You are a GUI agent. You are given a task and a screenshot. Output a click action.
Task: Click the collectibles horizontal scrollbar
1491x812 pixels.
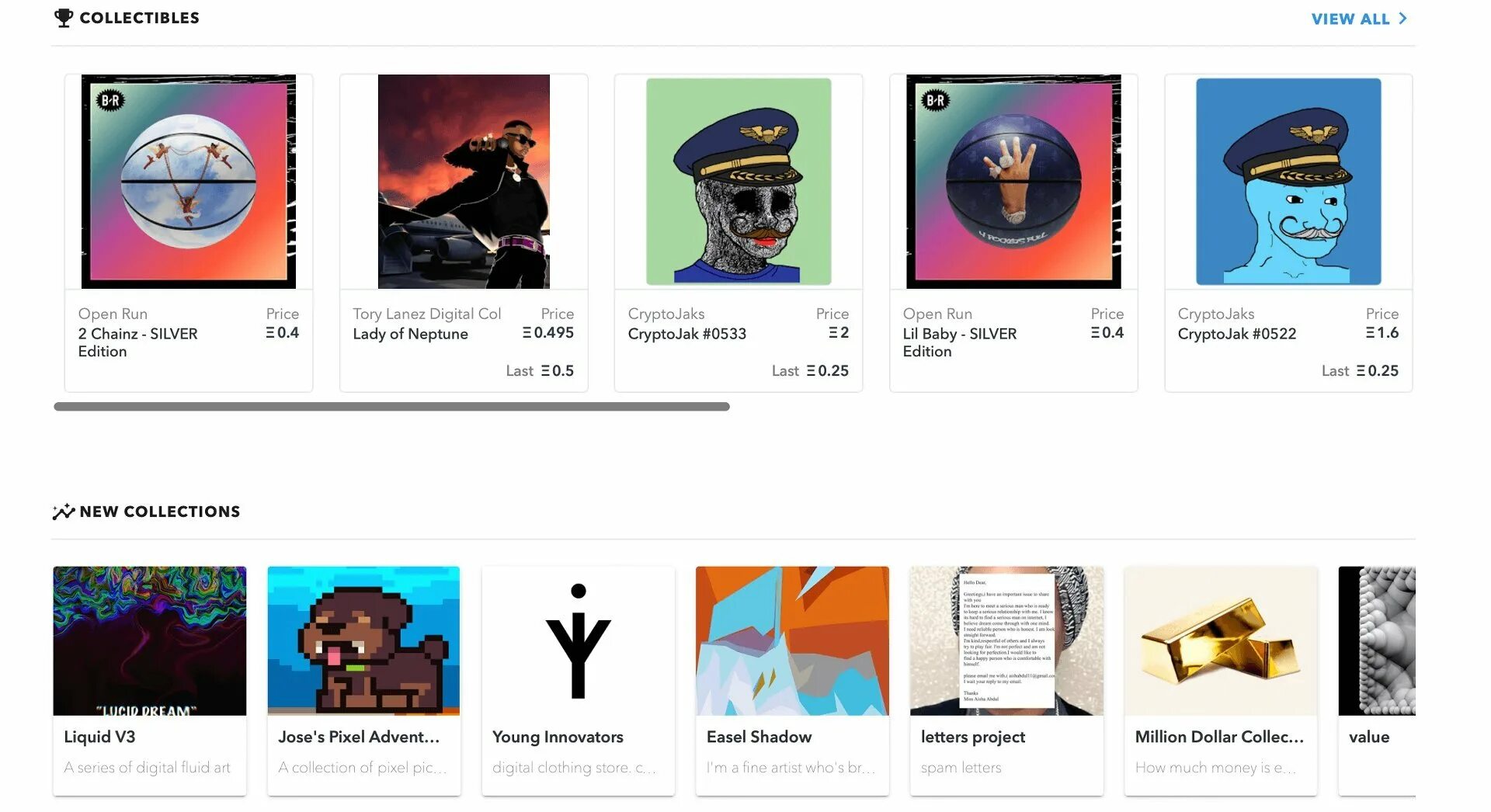coord(391,407)
